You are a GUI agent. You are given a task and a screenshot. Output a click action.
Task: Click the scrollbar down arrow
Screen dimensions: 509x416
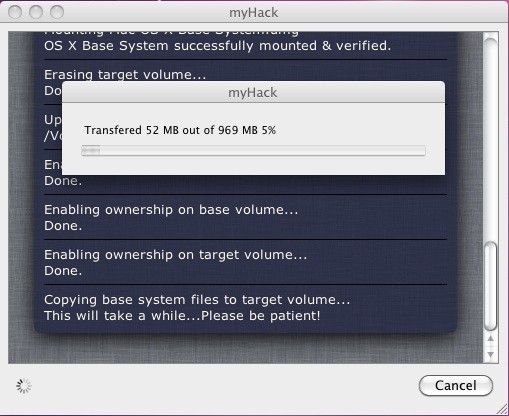pos(490,354)
